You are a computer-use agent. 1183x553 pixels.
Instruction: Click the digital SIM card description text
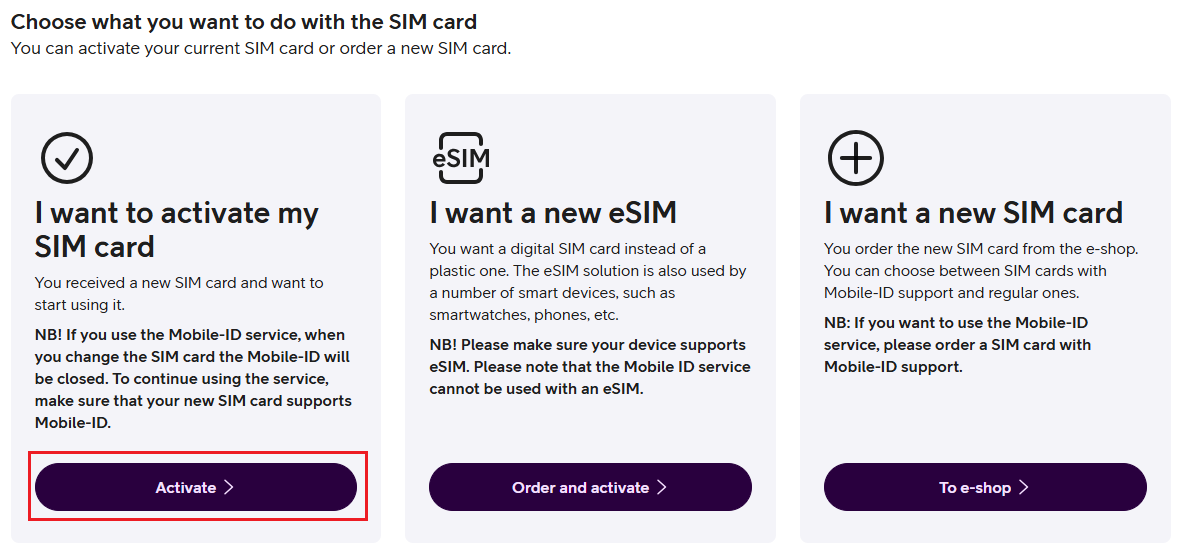588,281
